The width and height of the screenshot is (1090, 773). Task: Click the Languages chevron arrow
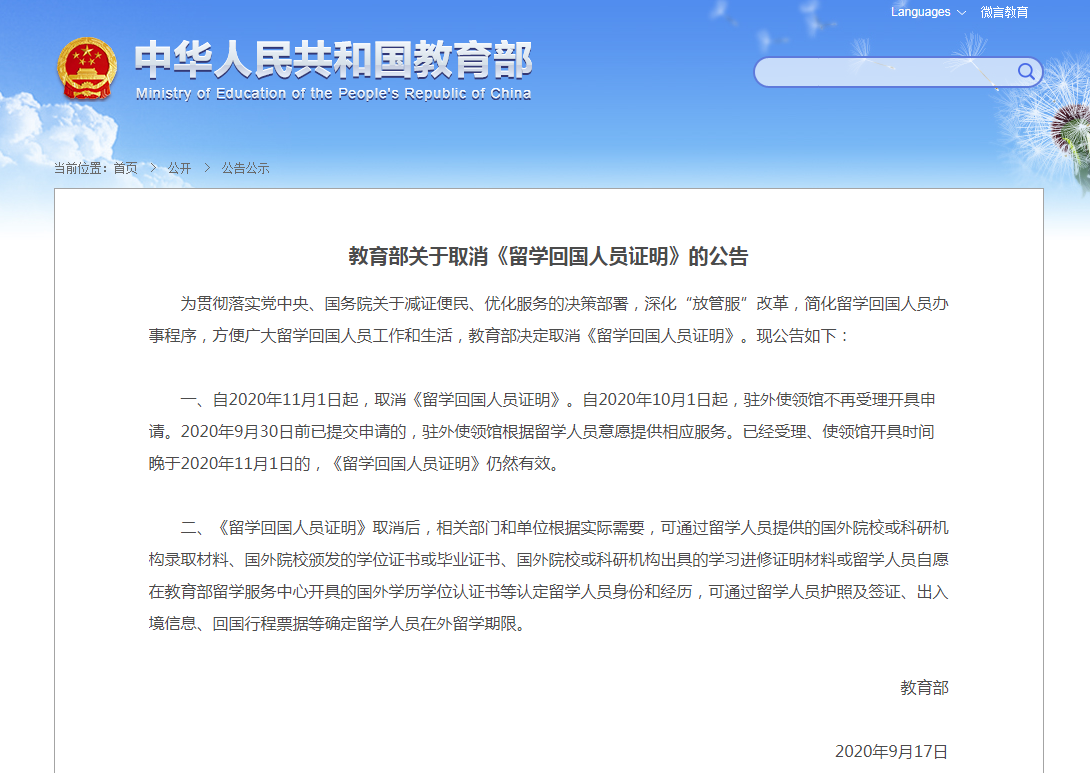pyautogui.click(x=961, y=13)
